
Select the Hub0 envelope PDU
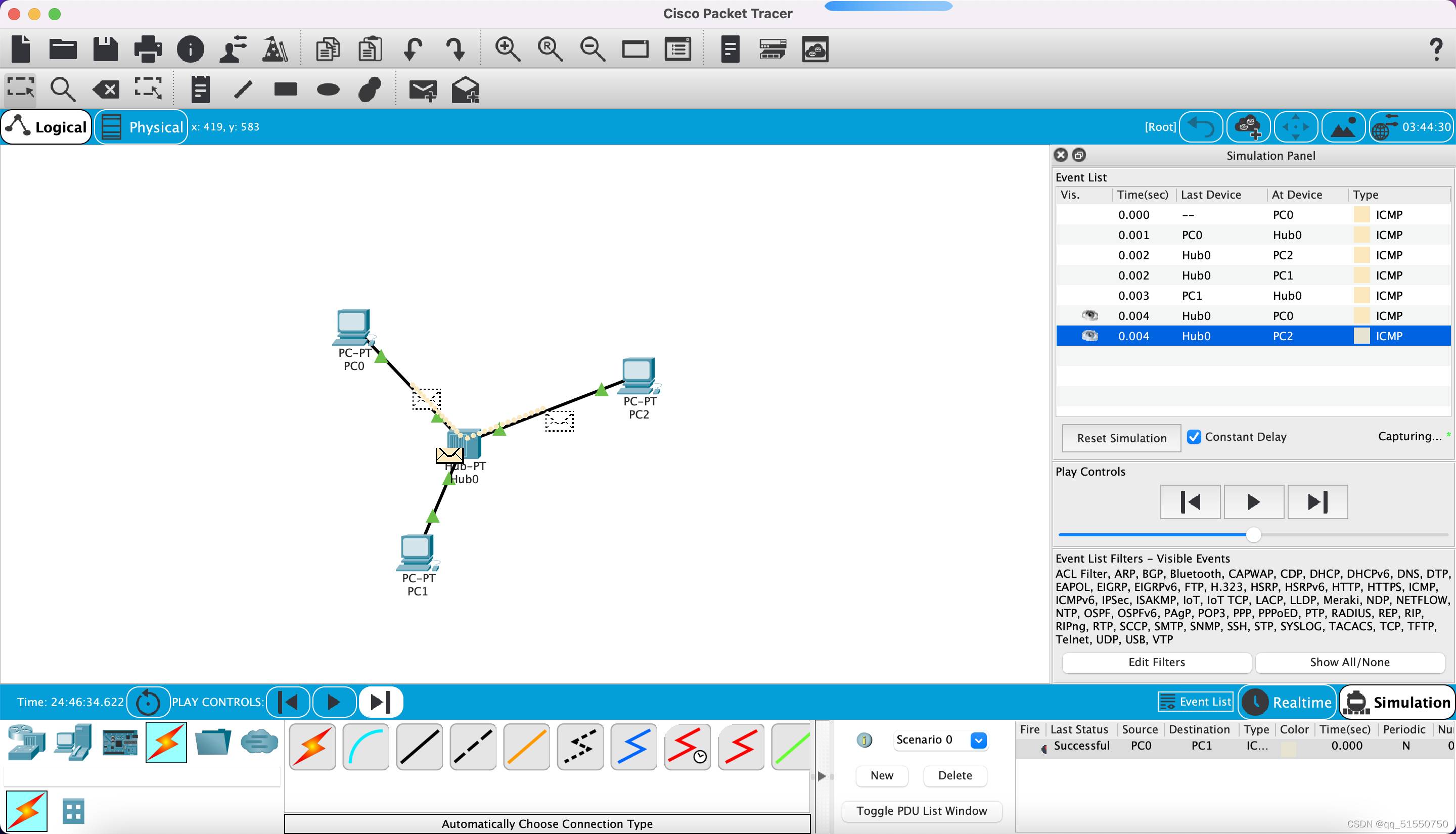[448, 455]
